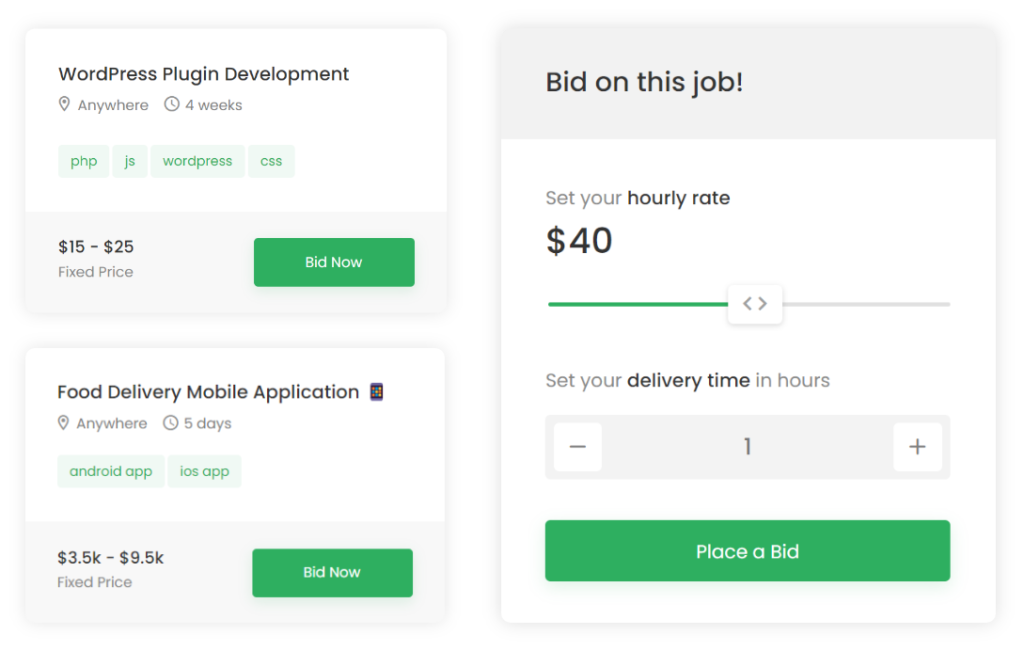
Task: Select the css skill tag
Action: tap(272, 161)
